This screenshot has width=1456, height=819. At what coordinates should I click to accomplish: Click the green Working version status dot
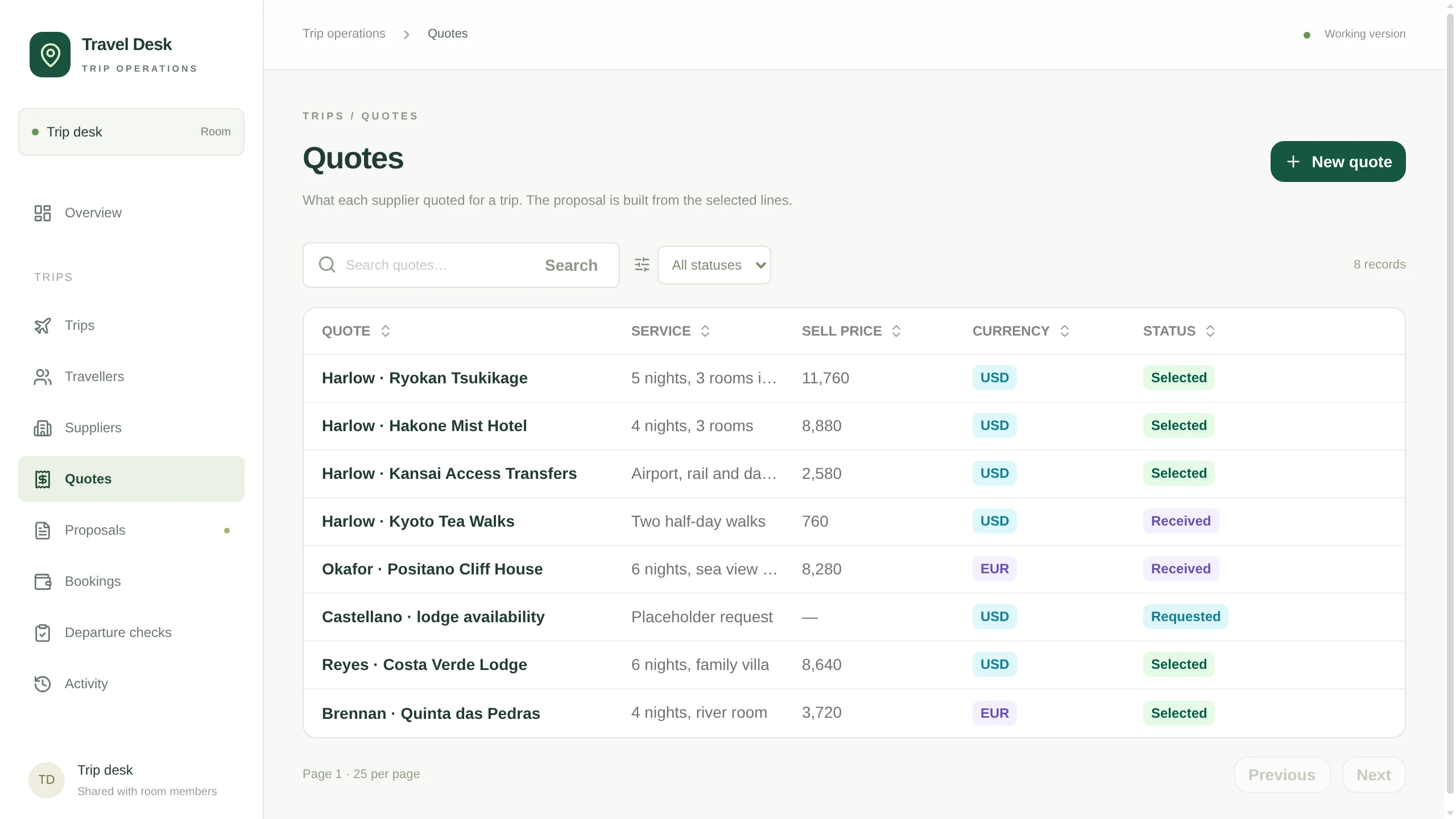[x=1307, y=35]
